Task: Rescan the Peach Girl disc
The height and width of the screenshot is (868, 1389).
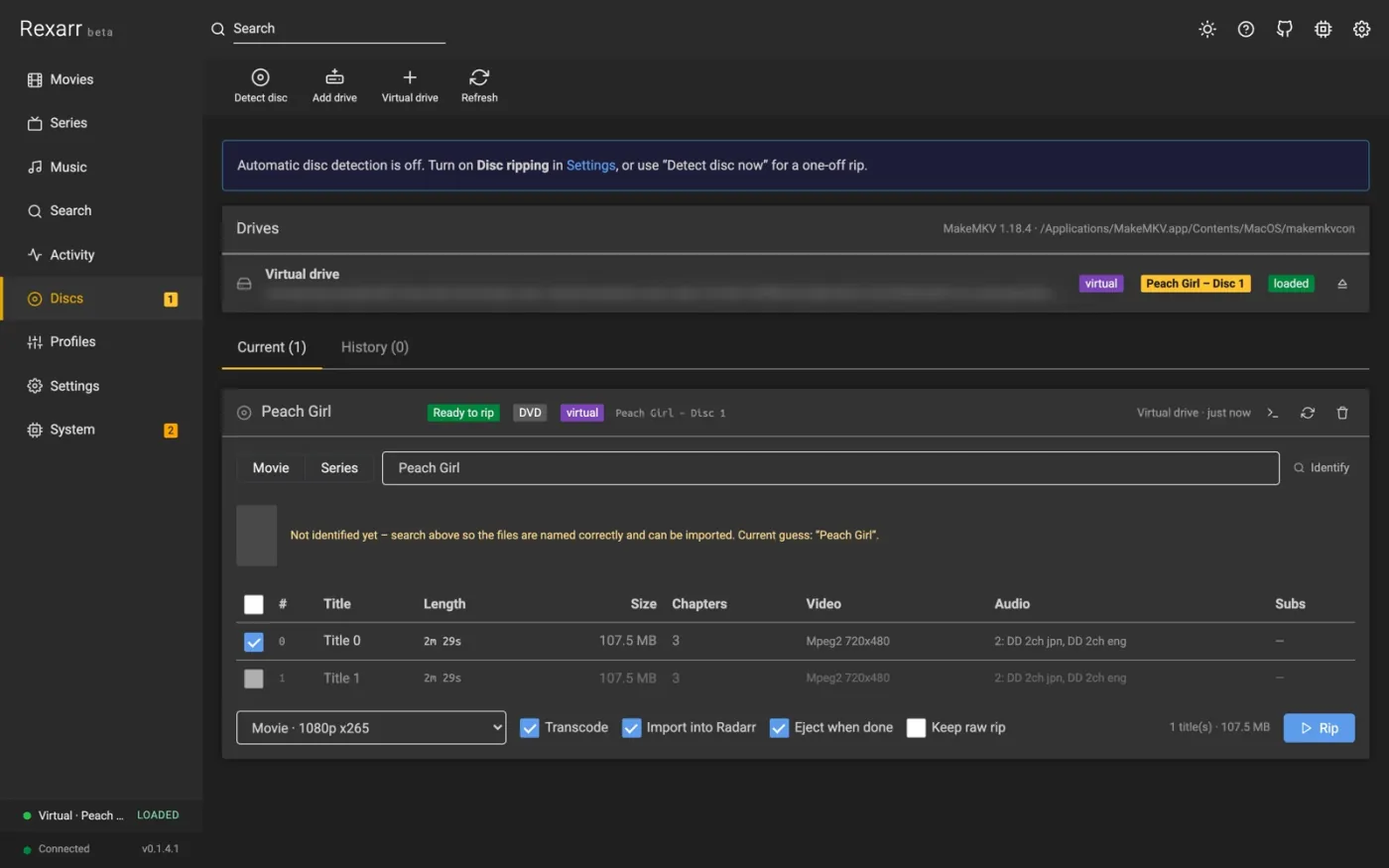Action: pyautogui.click(x=1308, y=413)
